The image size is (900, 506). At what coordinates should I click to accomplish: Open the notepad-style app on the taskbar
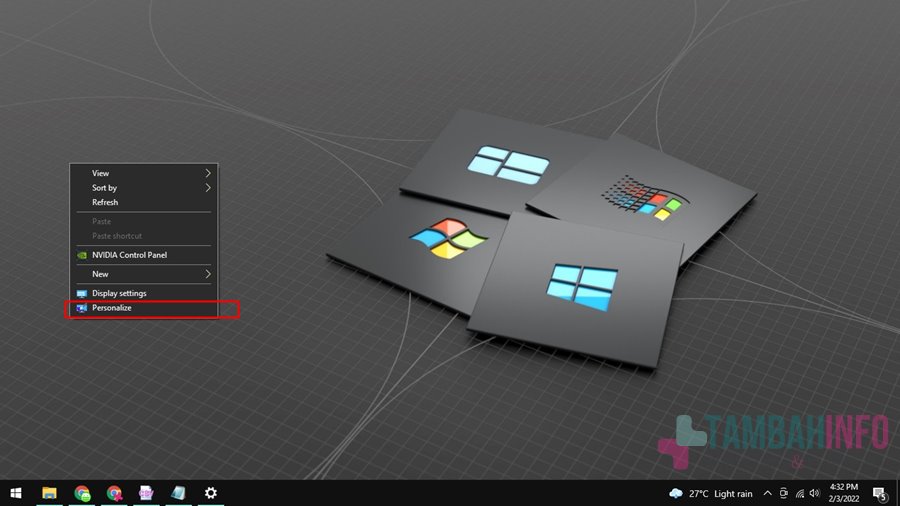[179, 493]
